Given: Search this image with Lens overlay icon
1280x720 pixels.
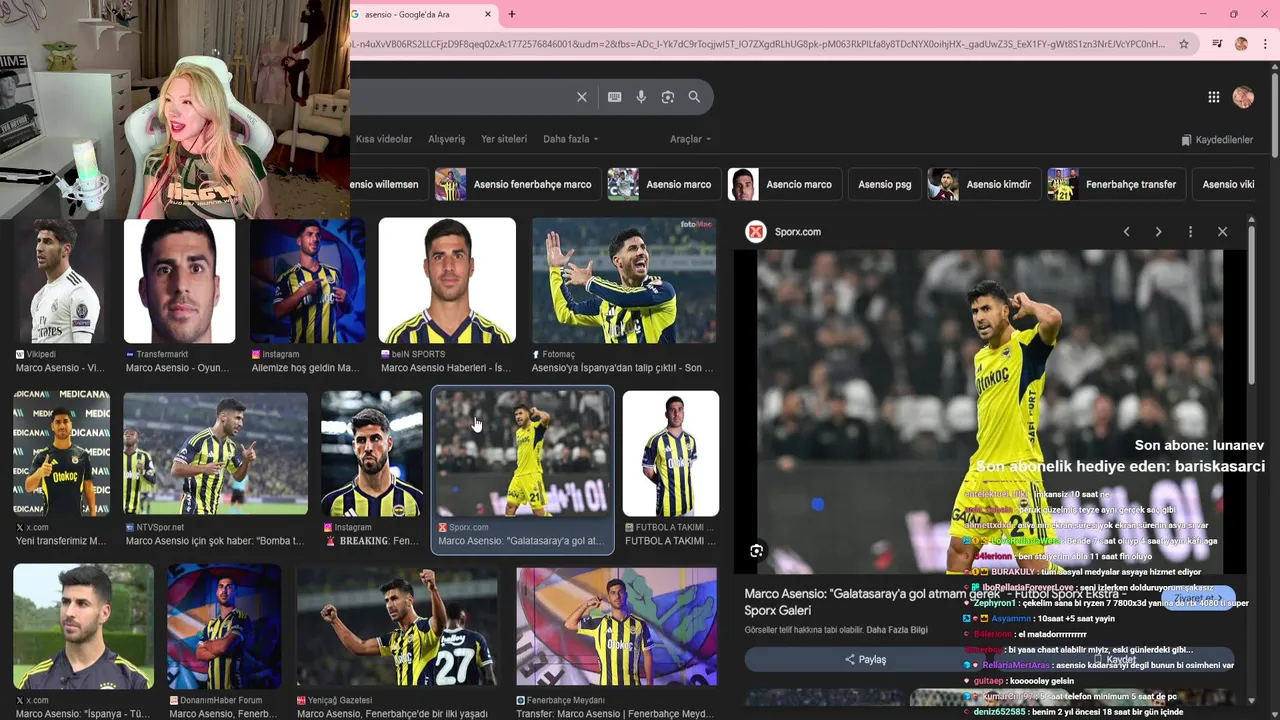Looking at the screenshot, I should pos(756,551).
